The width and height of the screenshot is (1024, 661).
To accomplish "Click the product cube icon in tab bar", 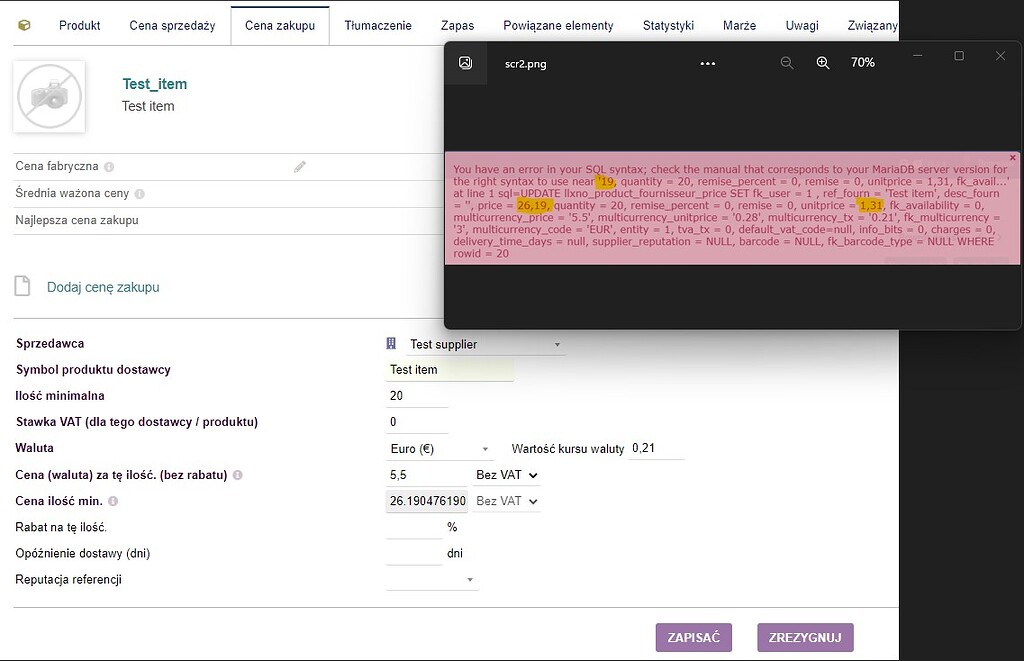I will coord(25,25).
